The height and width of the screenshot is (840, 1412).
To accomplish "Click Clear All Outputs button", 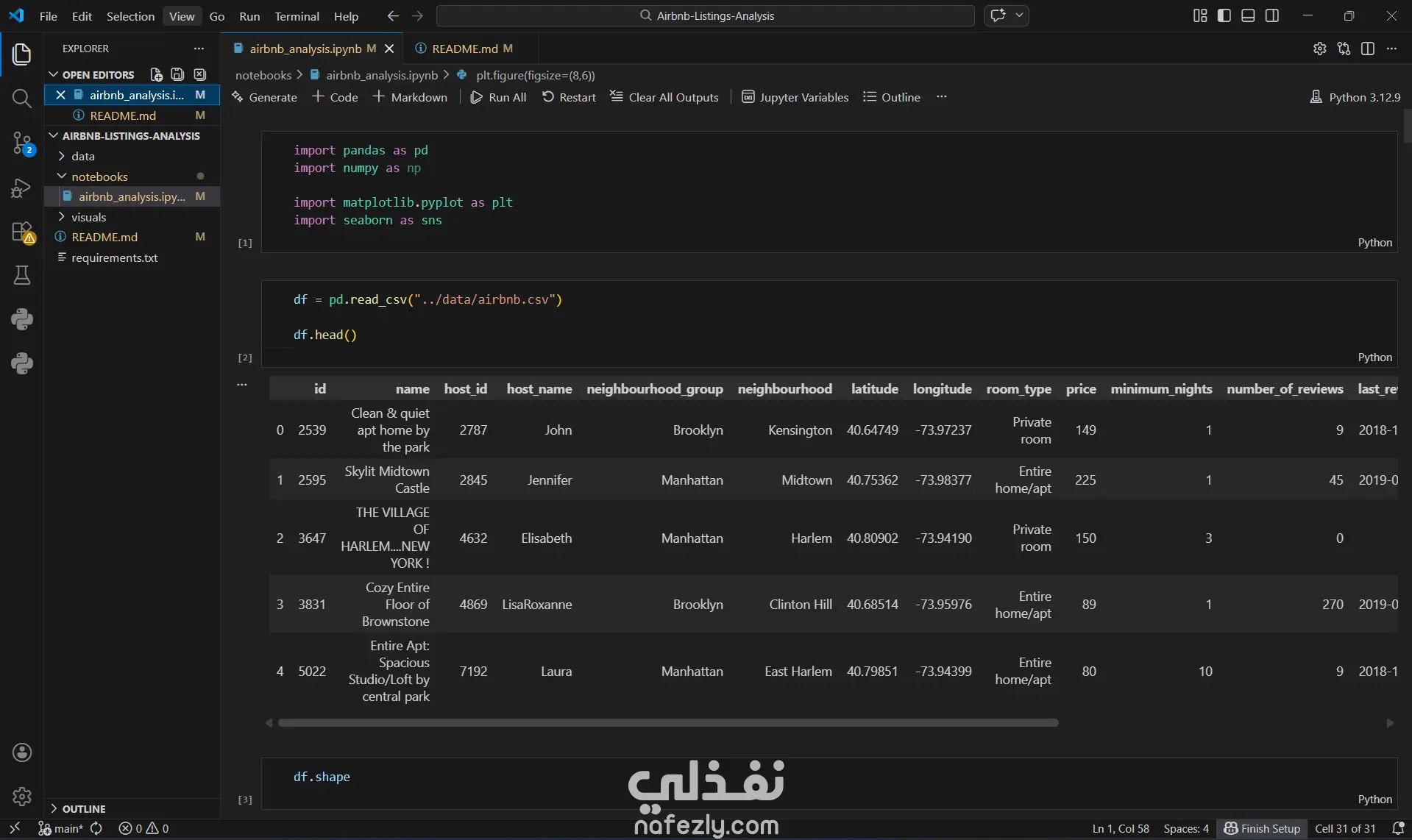I will coord(664,97).
